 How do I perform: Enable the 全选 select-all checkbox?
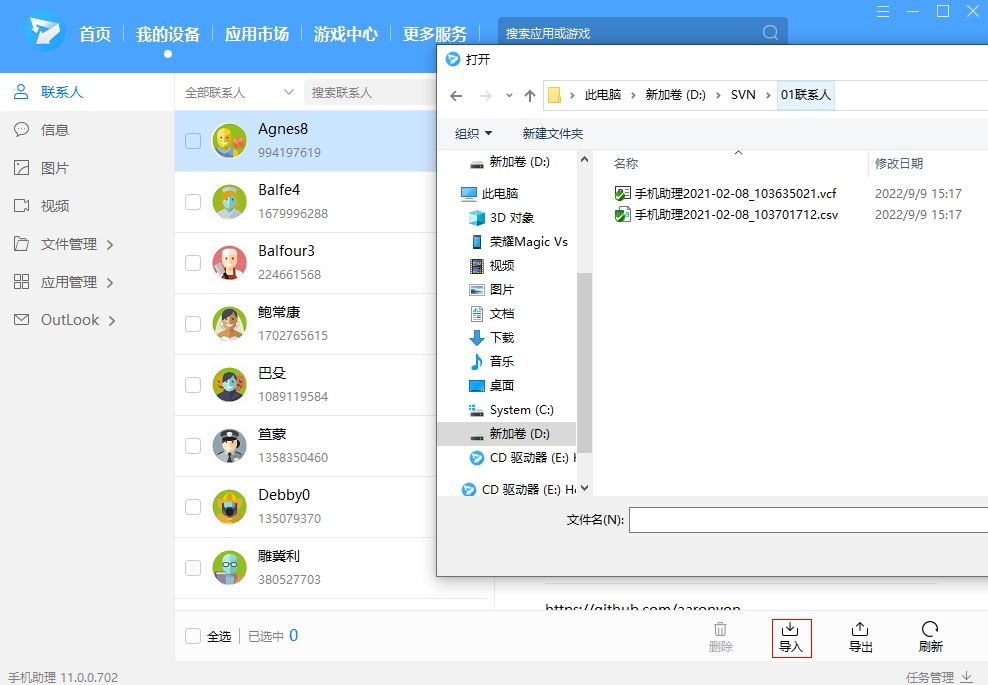point(193,636)
